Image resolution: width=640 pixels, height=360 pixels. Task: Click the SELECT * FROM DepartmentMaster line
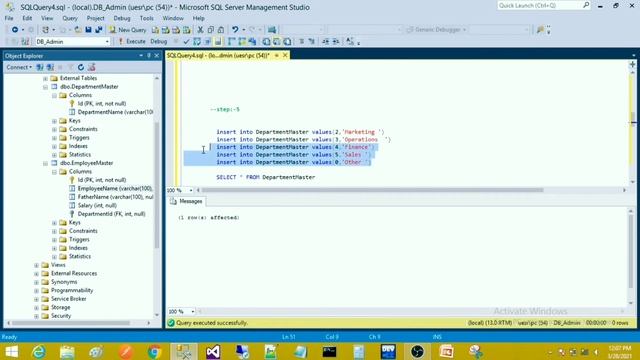point(266,177)
